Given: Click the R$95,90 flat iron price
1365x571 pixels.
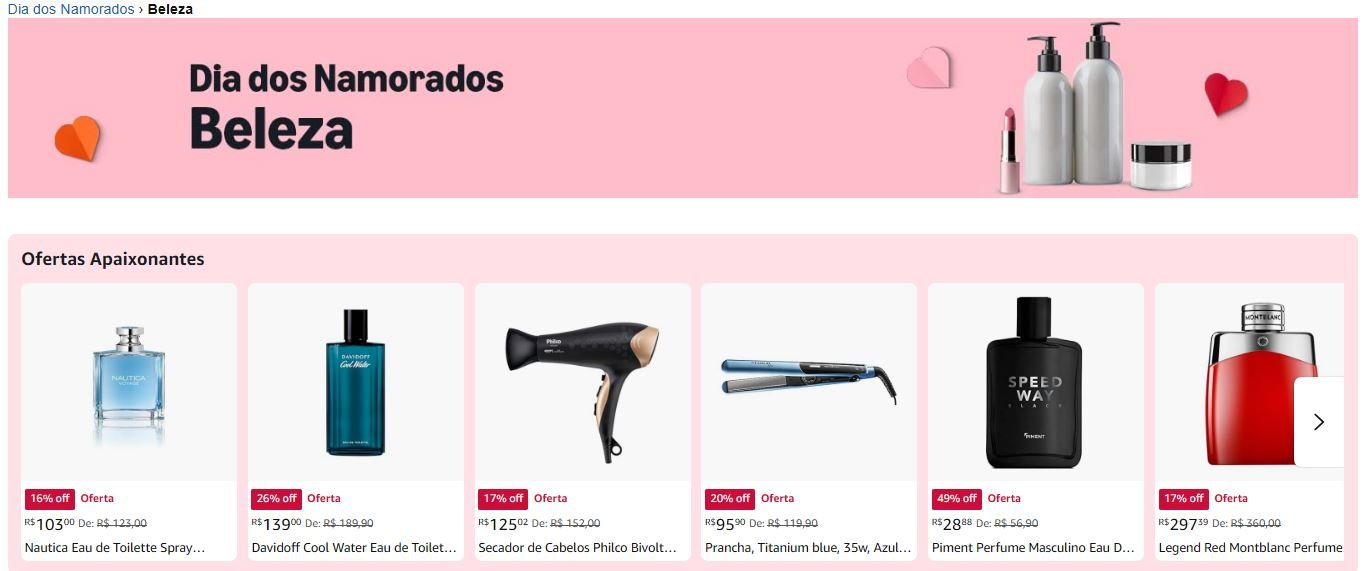Looking at the screenshot, I should coord(725,523).
